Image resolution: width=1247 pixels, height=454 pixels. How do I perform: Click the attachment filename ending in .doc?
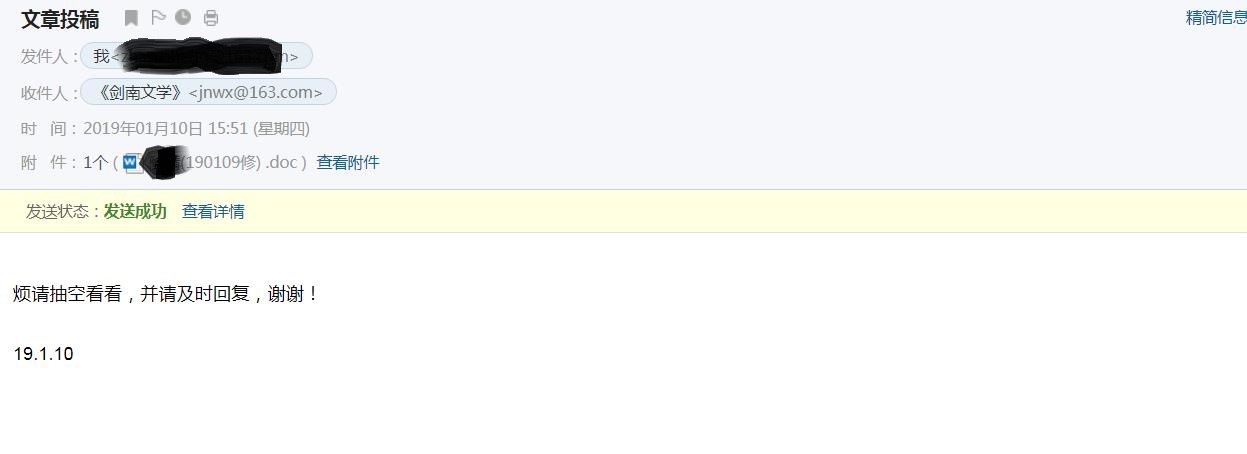tap(225, 162)
